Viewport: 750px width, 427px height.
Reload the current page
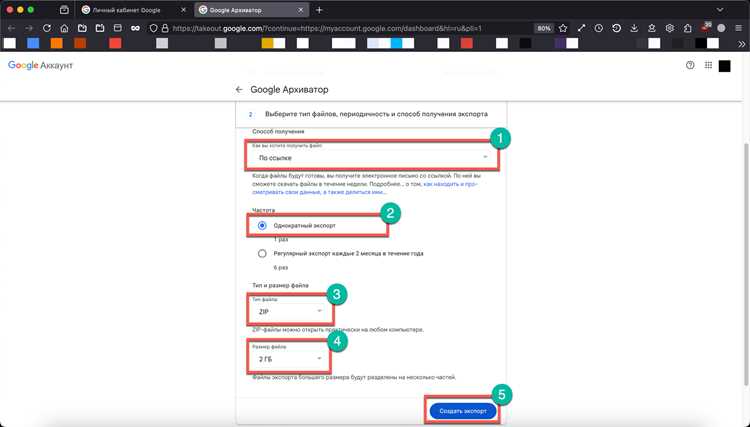[x=47, y=28]
